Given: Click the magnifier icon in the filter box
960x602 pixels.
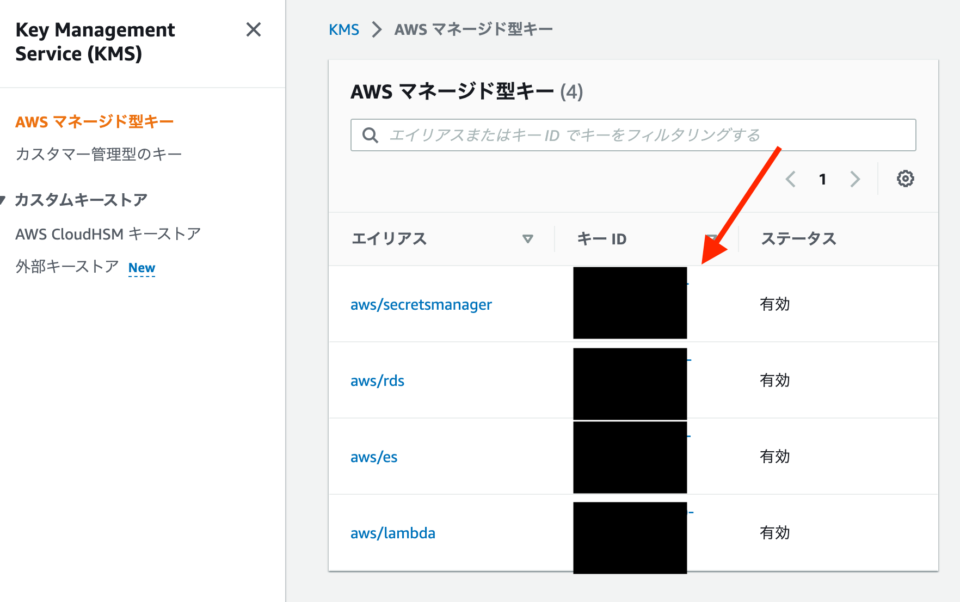Looking at the screenshot, I should 370,135.
